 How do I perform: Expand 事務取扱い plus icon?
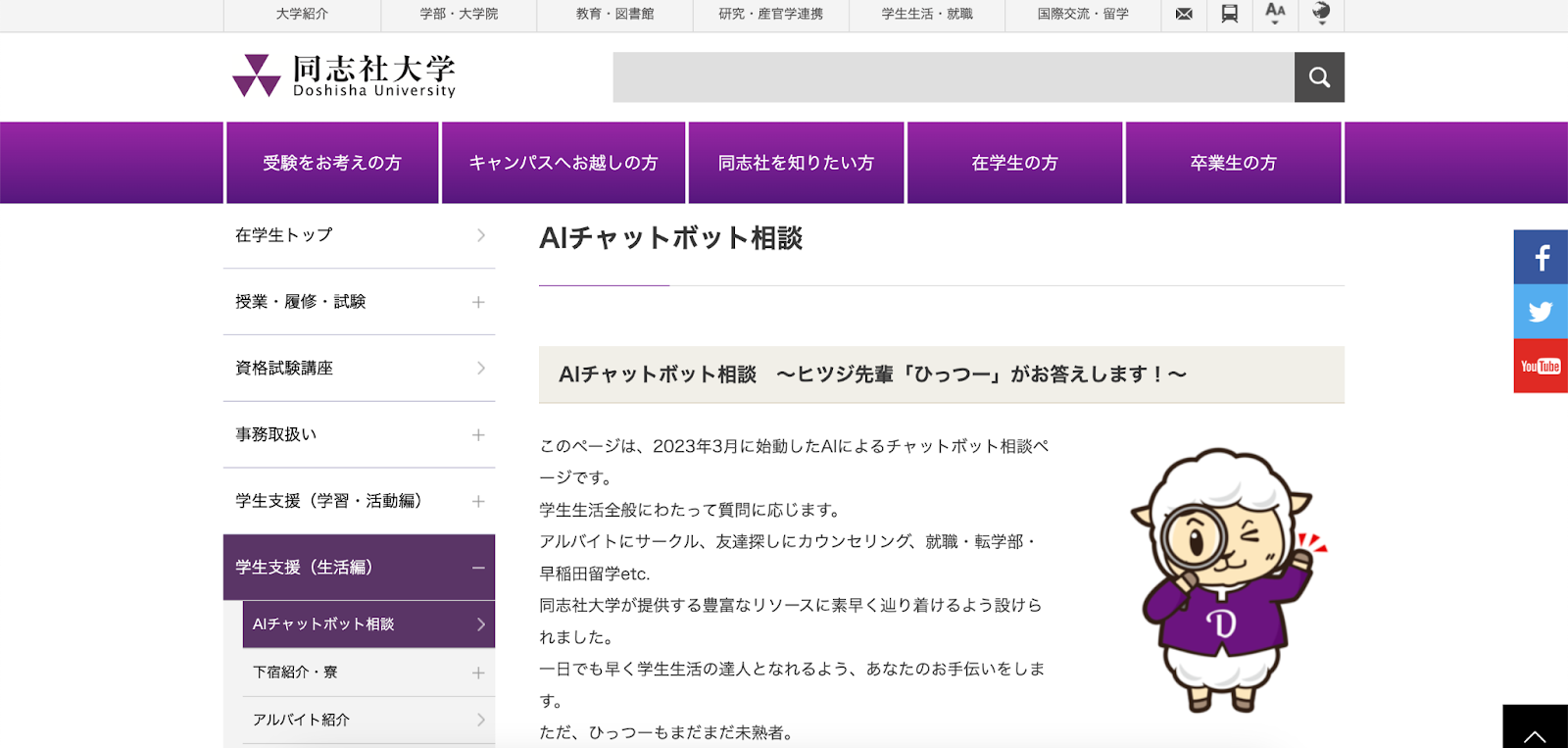tap(478, 434)
